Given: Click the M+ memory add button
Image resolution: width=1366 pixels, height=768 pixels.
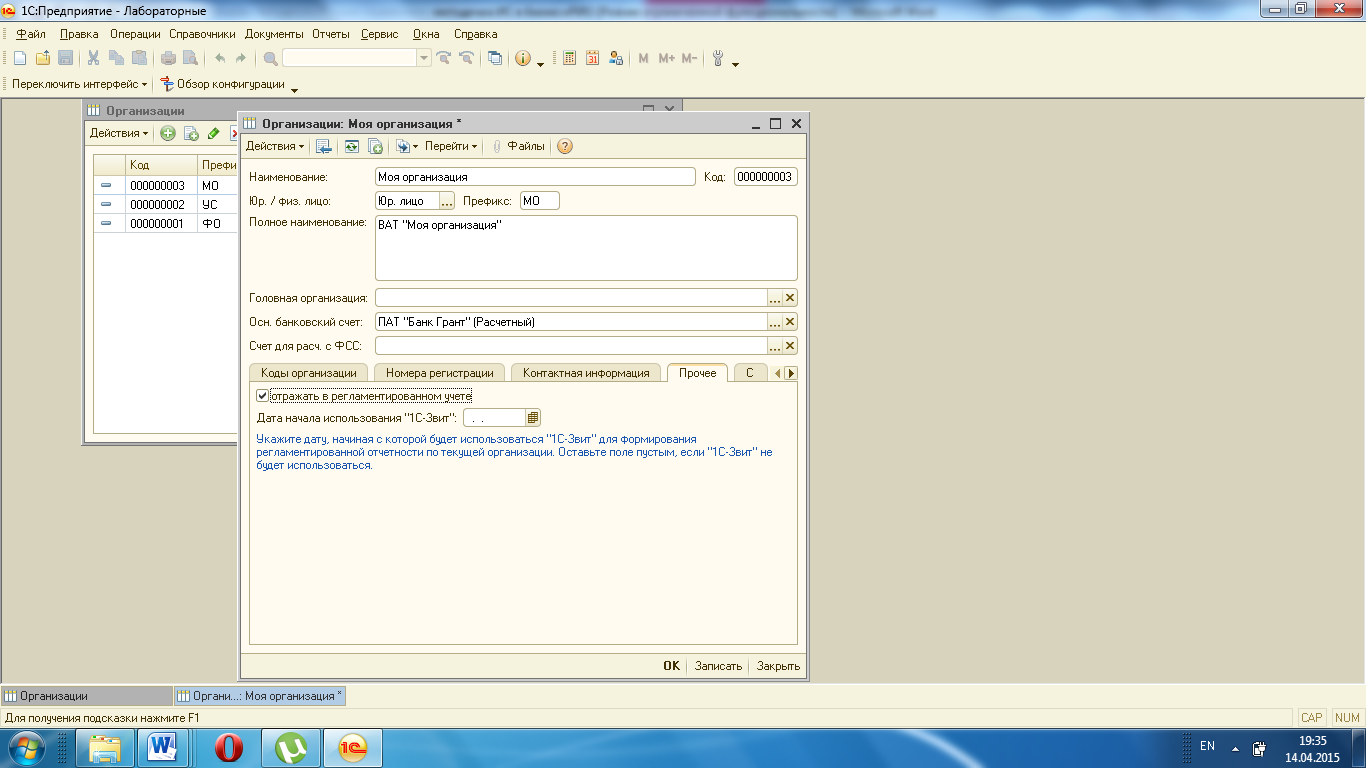Looking at the screenshot, I should tap(667, 58).
